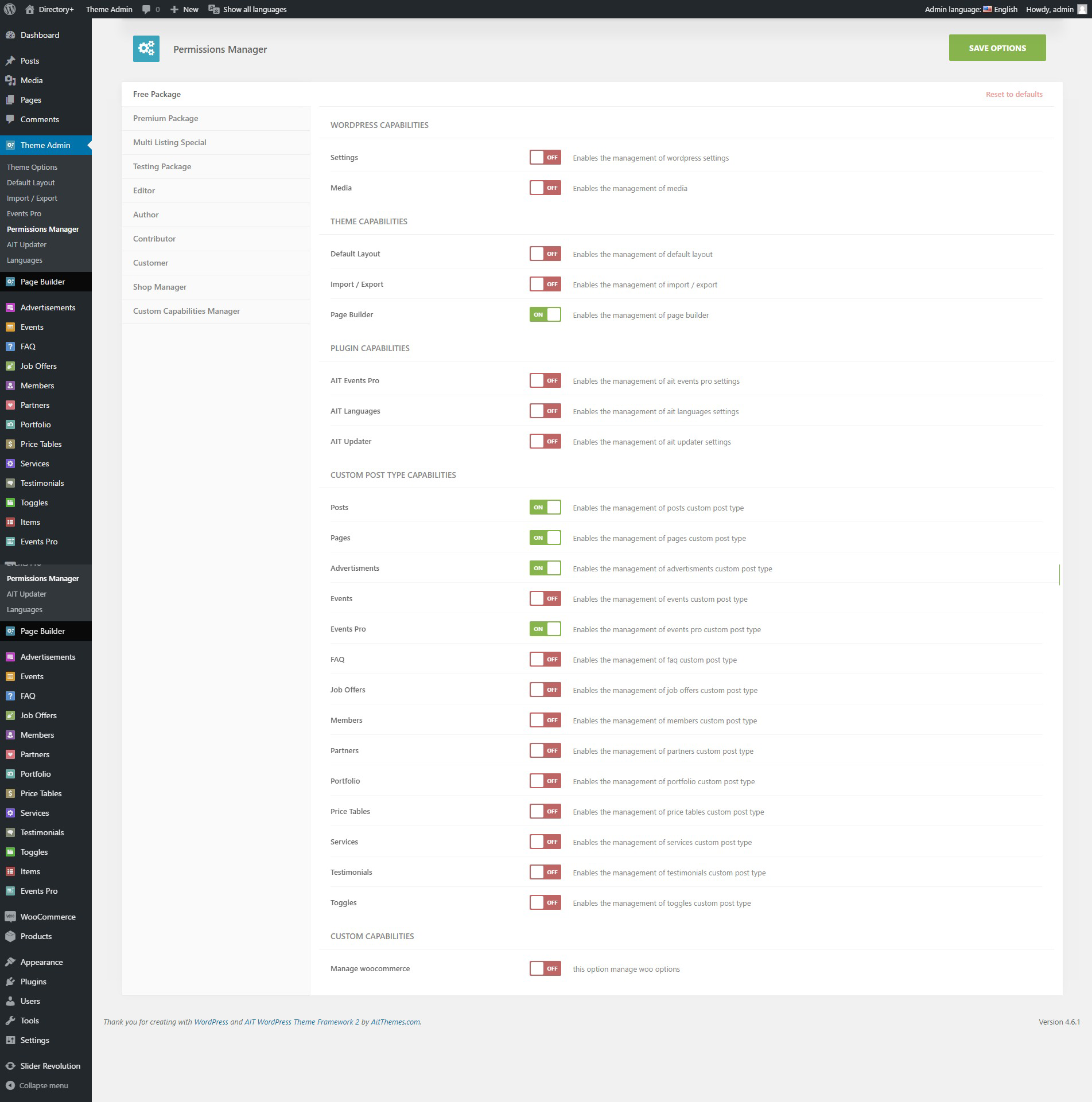Toggle the Media management capability switch
Screen dimensions: 1092x1102
coord(545,188)
